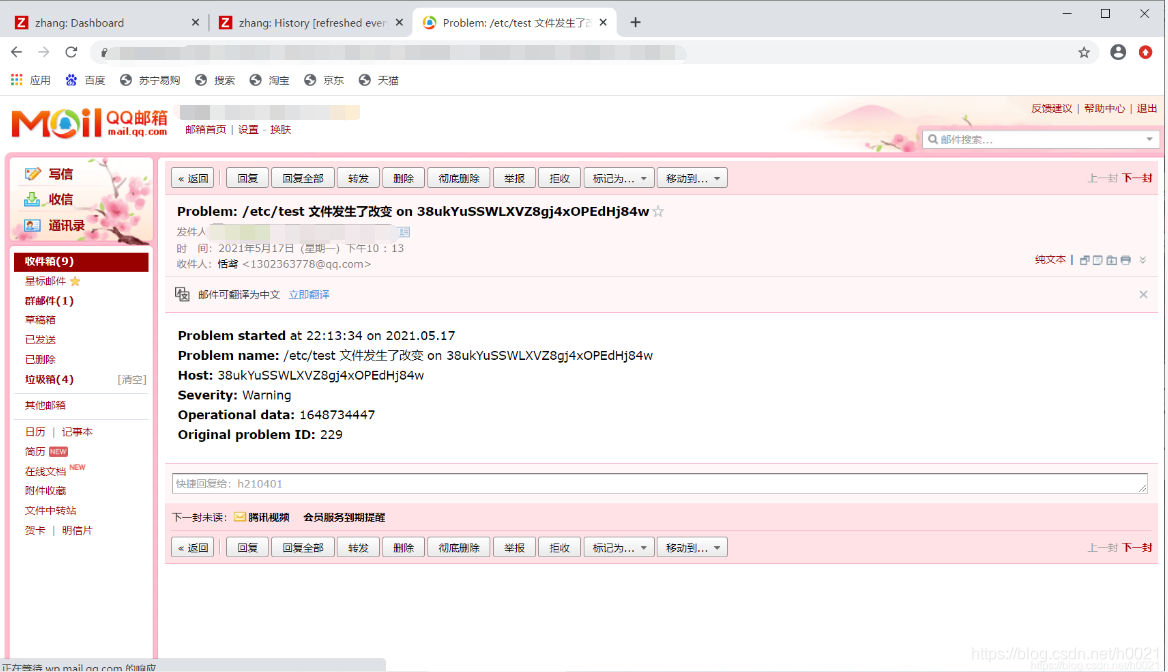Reload the current page
Screen dimensions: 1168x672
(71, 52)
